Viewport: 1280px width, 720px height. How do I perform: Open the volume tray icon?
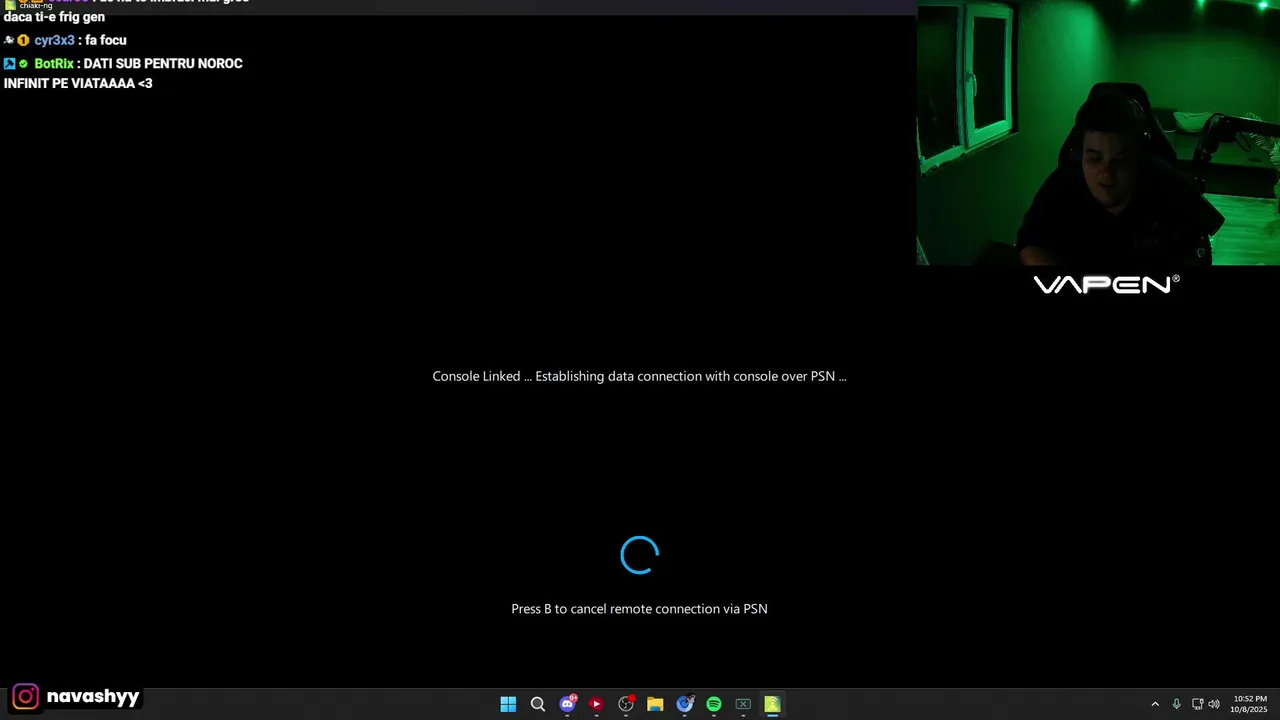(1214, 704)
